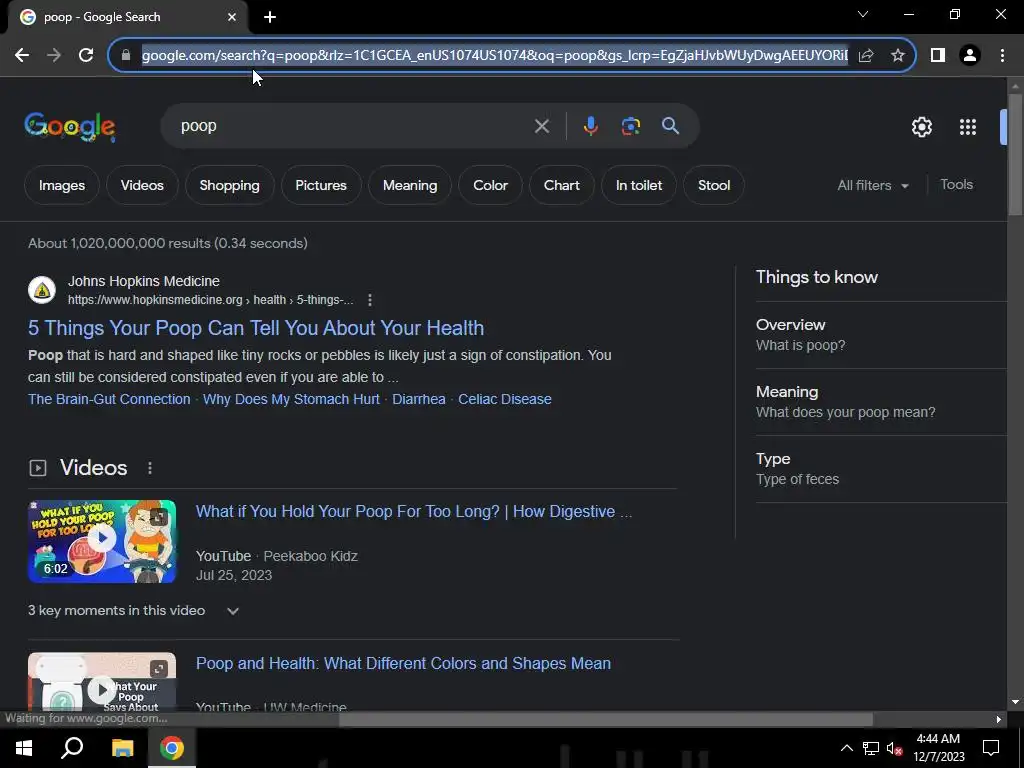Open the Overview What is poop item
The width and height of the screenshot is (1024, 768).
coord(881,335)
